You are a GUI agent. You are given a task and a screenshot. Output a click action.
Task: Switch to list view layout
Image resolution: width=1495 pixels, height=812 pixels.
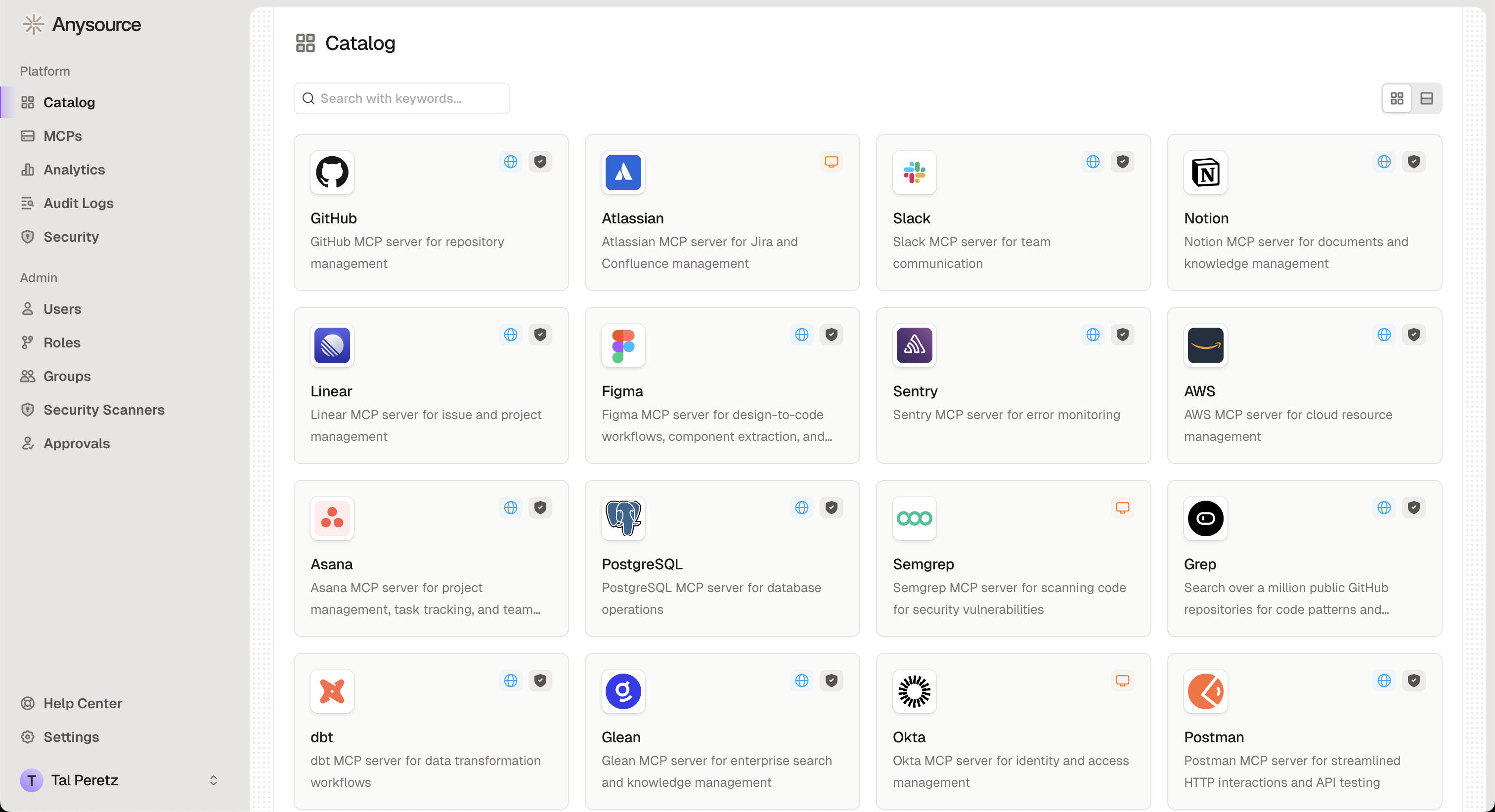(x=1426, y=99)
